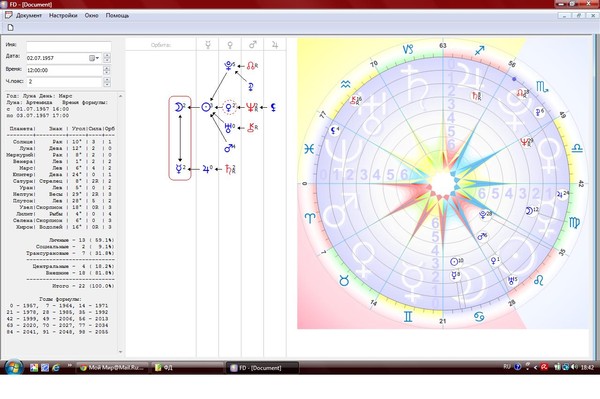Screen dimensions: 600x399
Task: Click the new document toolbar icon
Action: click(11, 28)
